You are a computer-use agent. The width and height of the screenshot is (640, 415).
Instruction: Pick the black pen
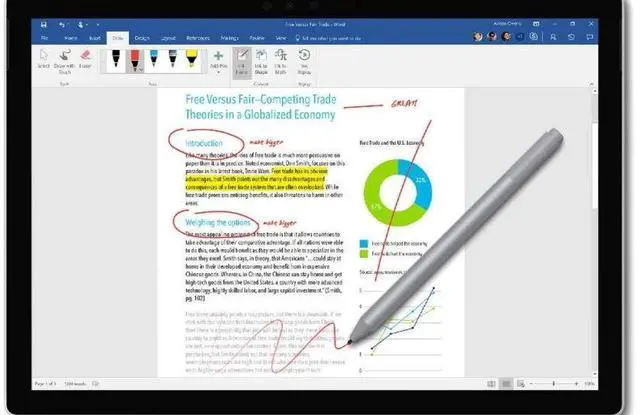click(117, 59)
